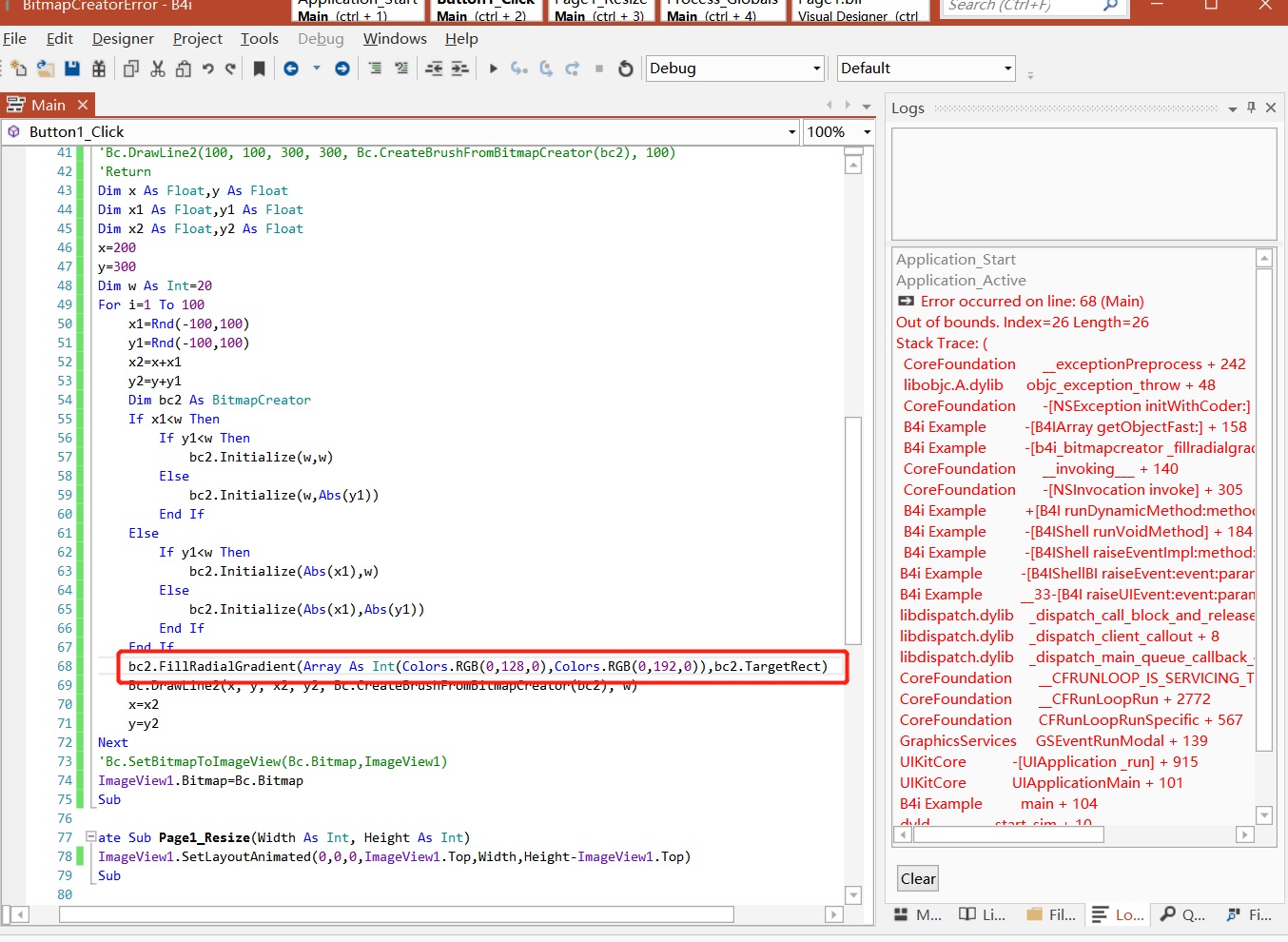Expand the Button1_Click sub selector dropdown

(x=791, y=132)
